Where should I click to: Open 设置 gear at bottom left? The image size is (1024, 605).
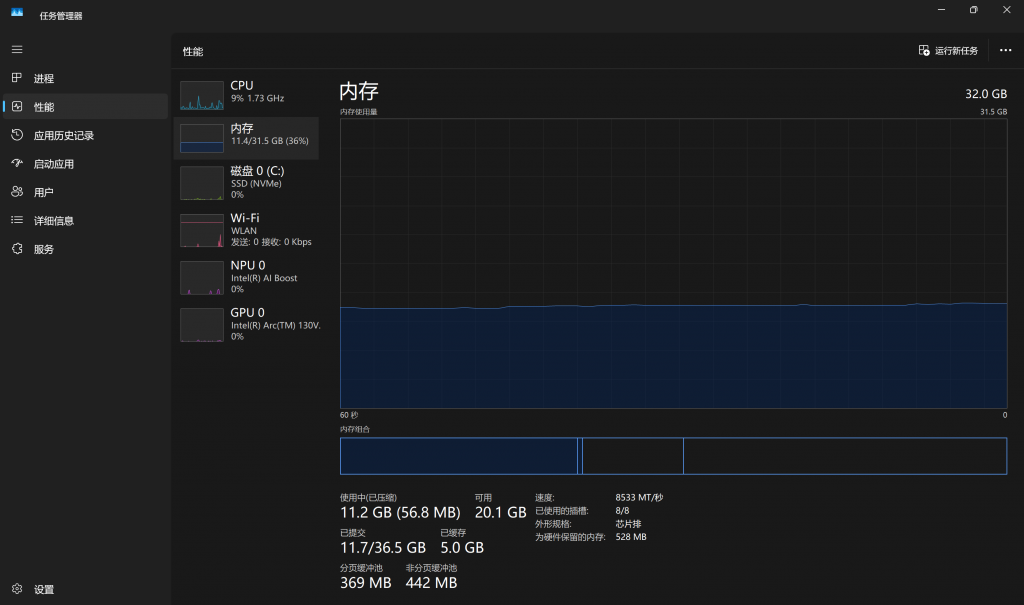coord(17,589)
